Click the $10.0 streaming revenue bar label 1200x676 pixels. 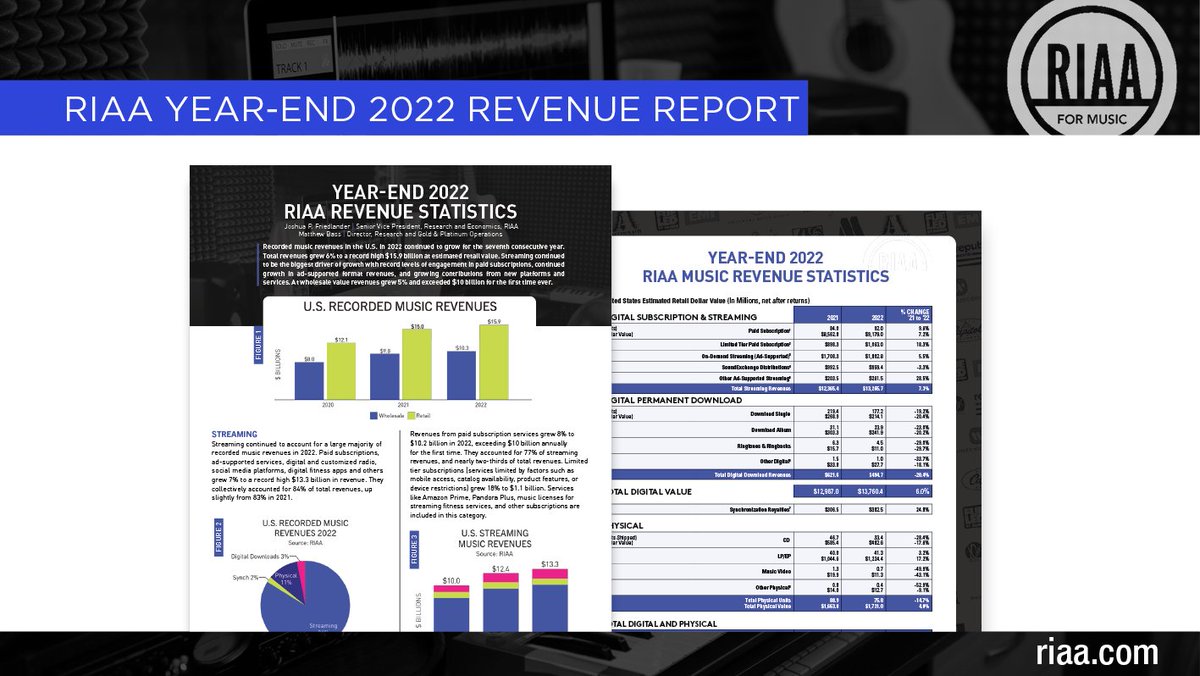(451, 579)
